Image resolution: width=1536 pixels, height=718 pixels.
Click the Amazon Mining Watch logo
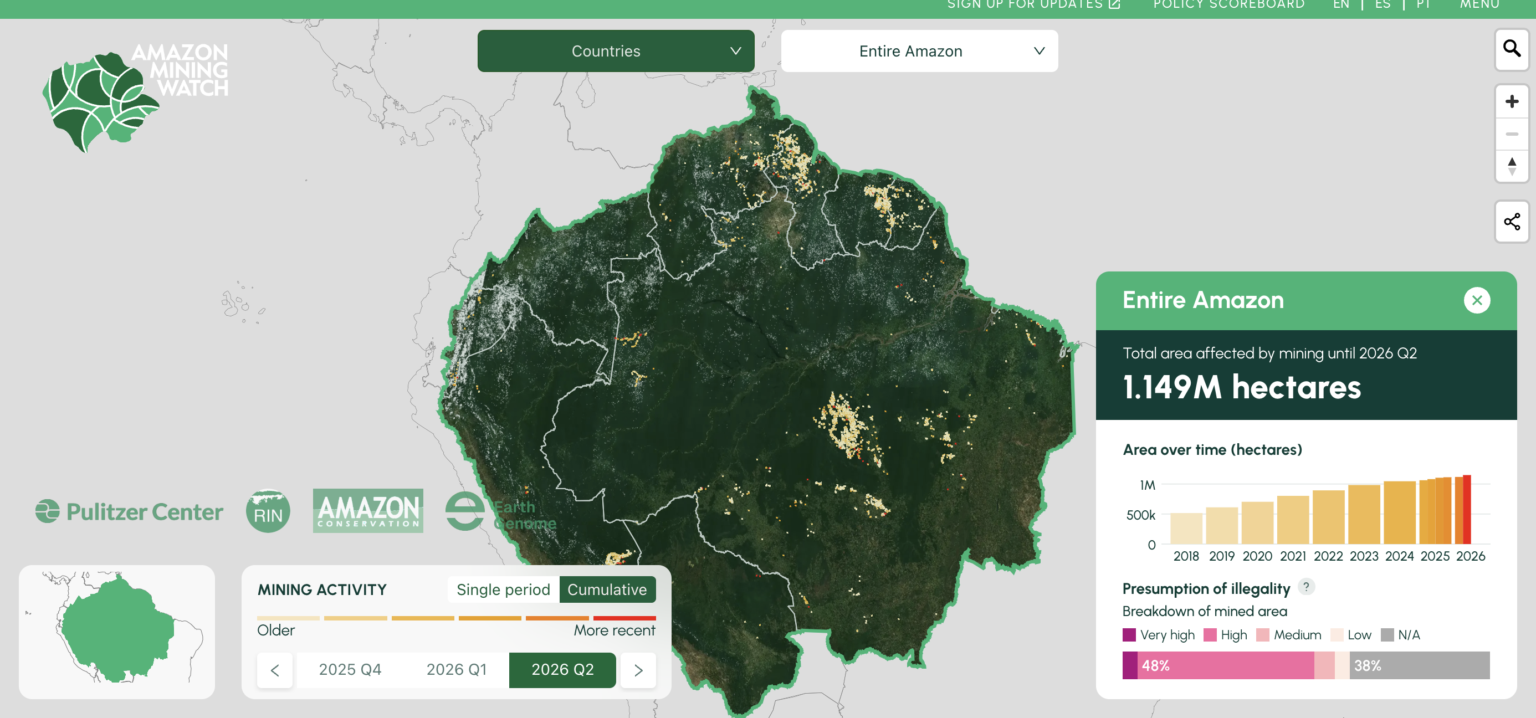(x=136, y=97)
